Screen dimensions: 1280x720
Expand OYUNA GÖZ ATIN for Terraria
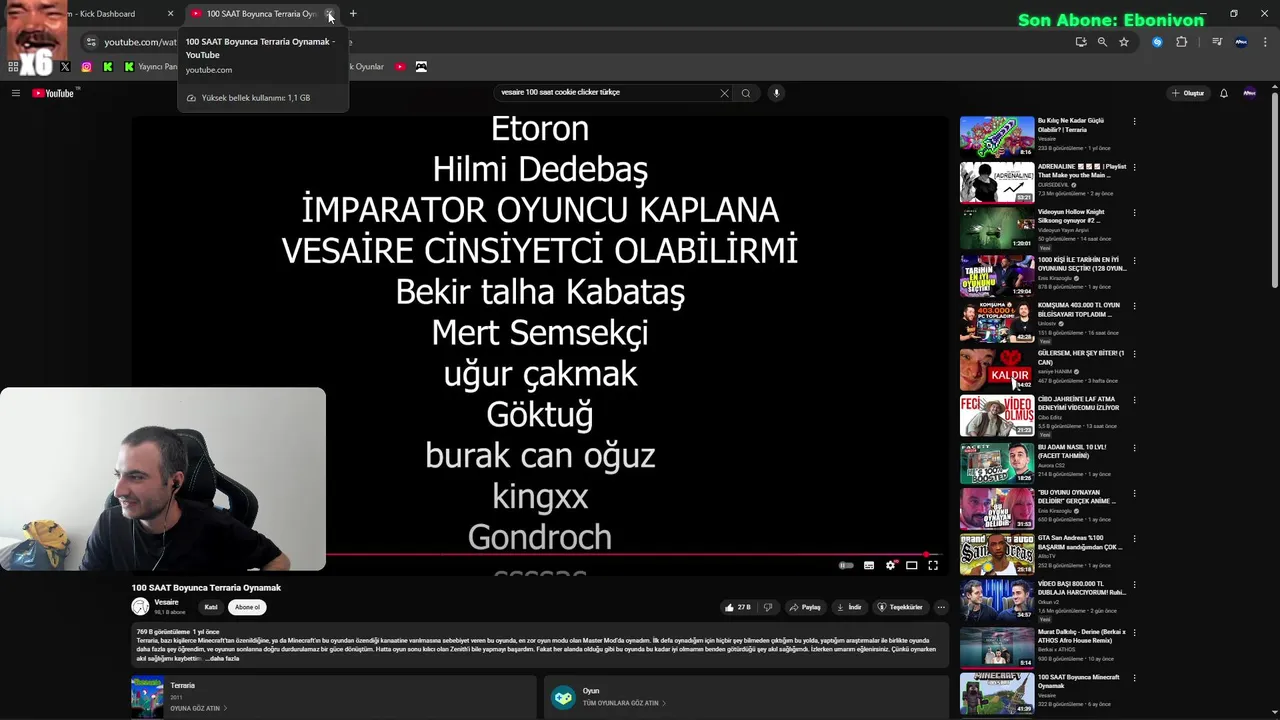(x=198, y=708)
